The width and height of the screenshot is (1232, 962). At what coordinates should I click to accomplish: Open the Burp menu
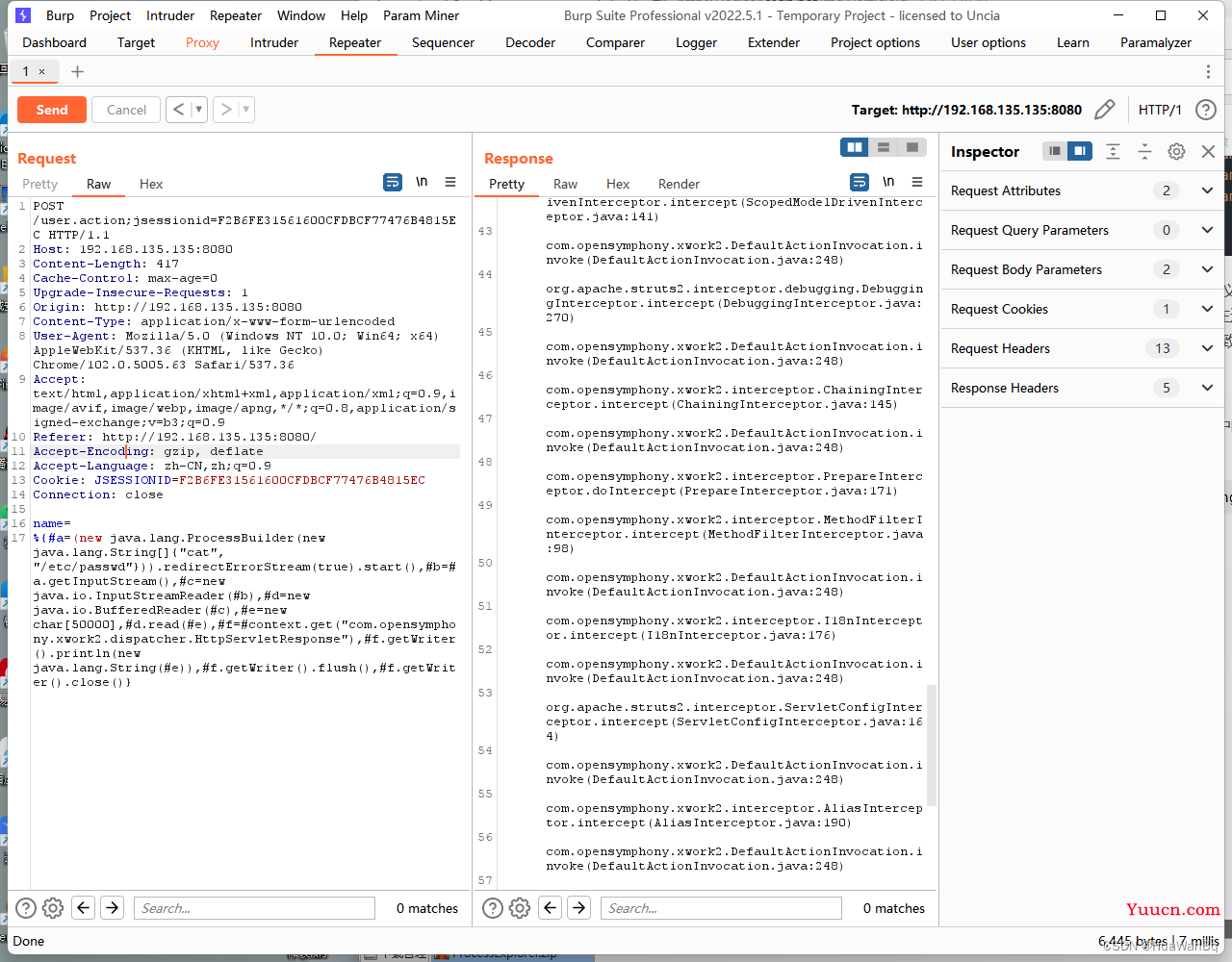pos(60,15)
